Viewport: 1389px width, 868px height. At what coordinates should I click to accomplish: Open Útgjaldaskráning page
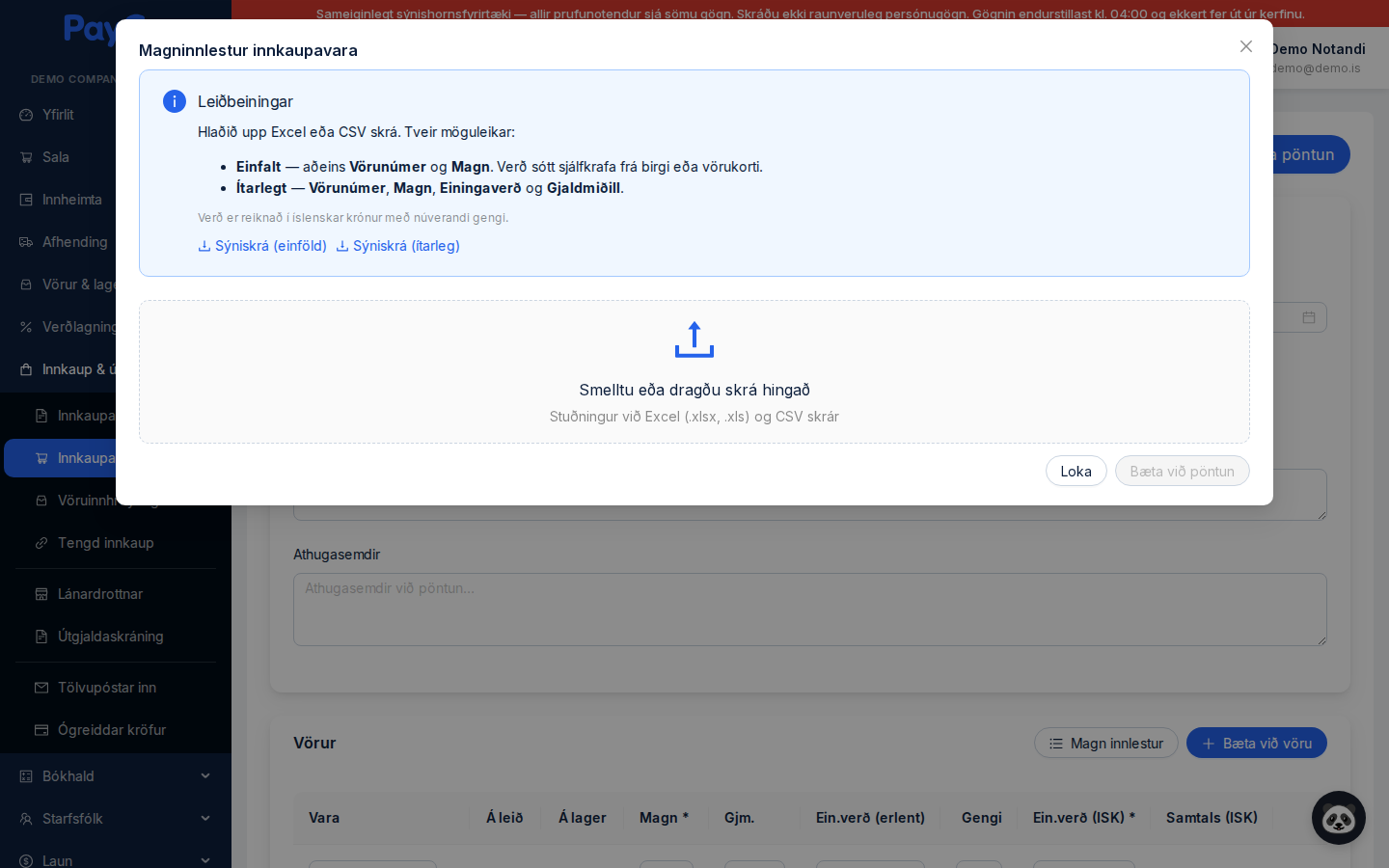pyautogui.click(x=111, y=637)
